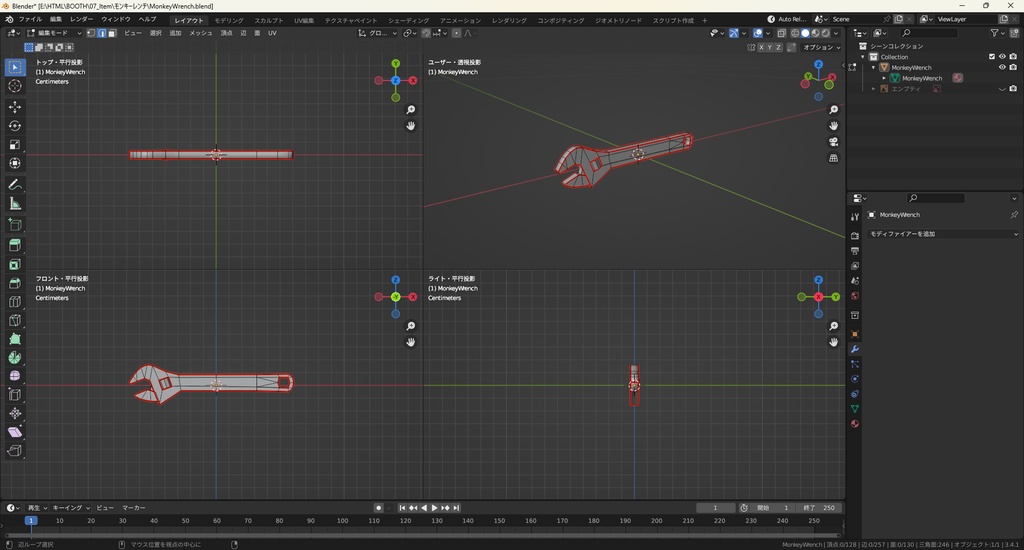
Task: Select the Loop Cut tool
Action: [x=15, y=301]
